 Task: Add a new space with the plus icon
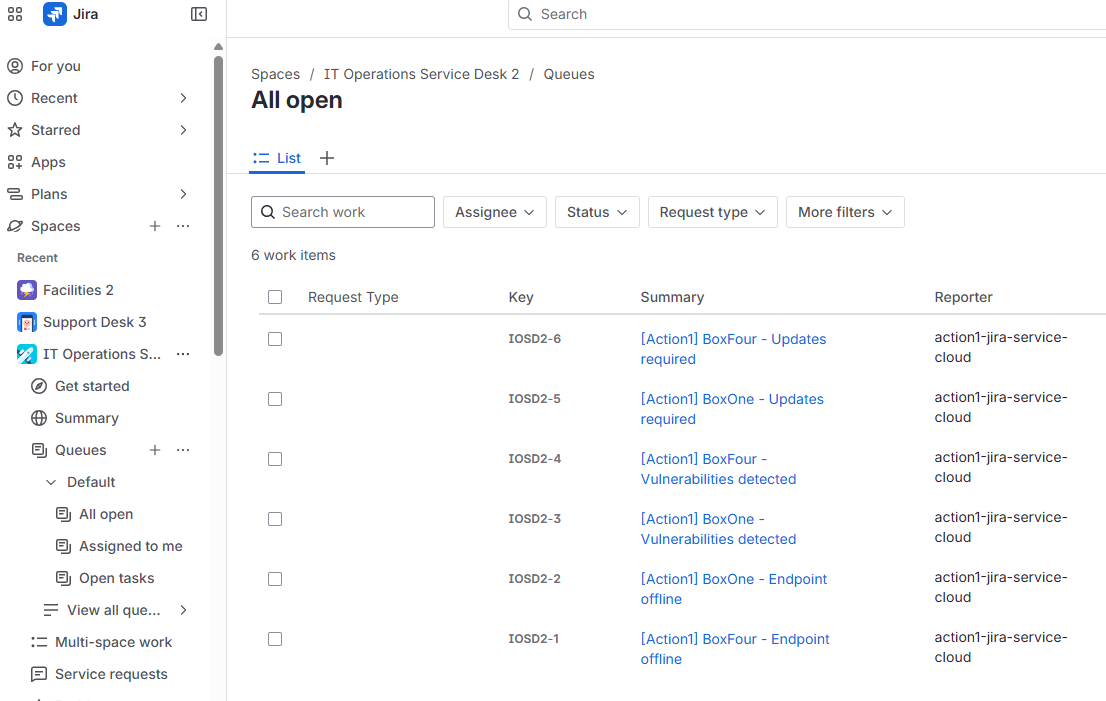[155, 226]
